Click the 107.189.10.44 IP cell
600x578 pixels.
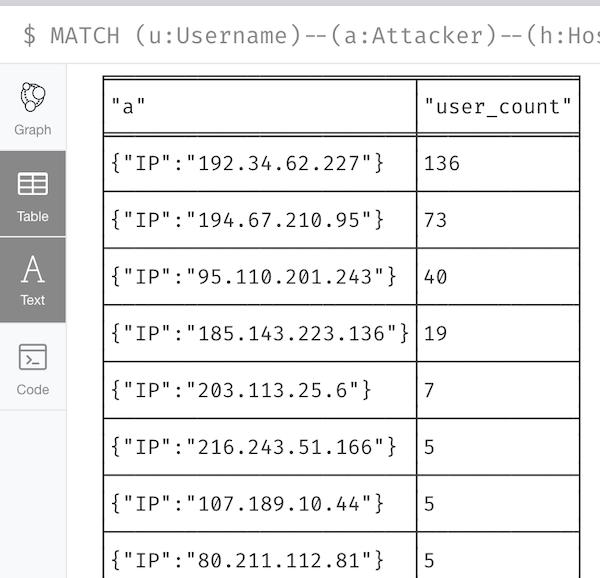point(247,504)
